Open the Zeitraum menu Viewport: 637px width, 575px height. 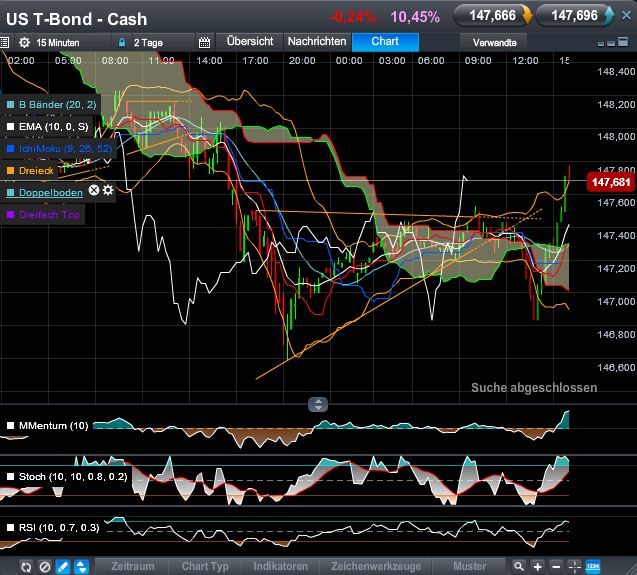pos(133,566)
